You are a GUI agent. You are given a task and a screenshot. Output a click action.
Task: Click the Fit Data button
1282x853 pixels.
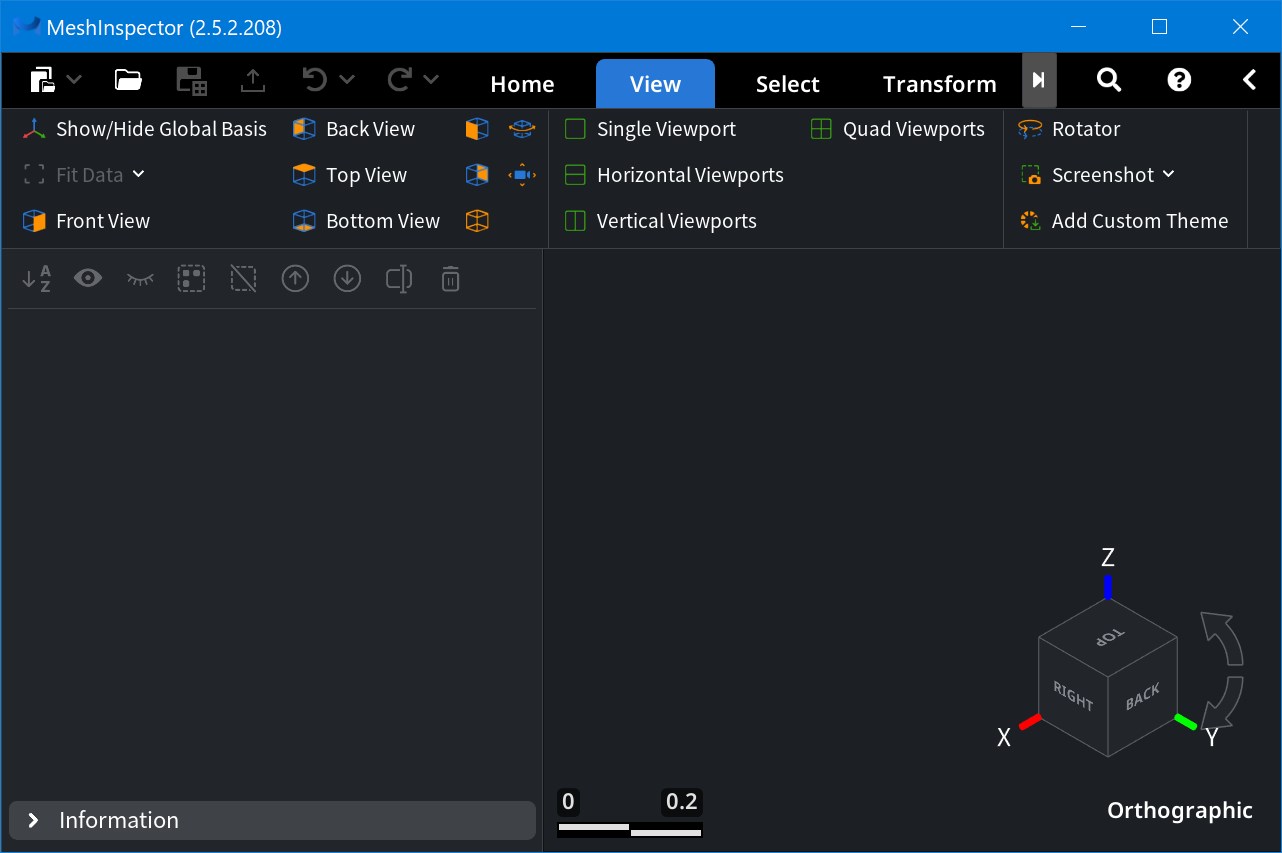click(x=77, y=175)
